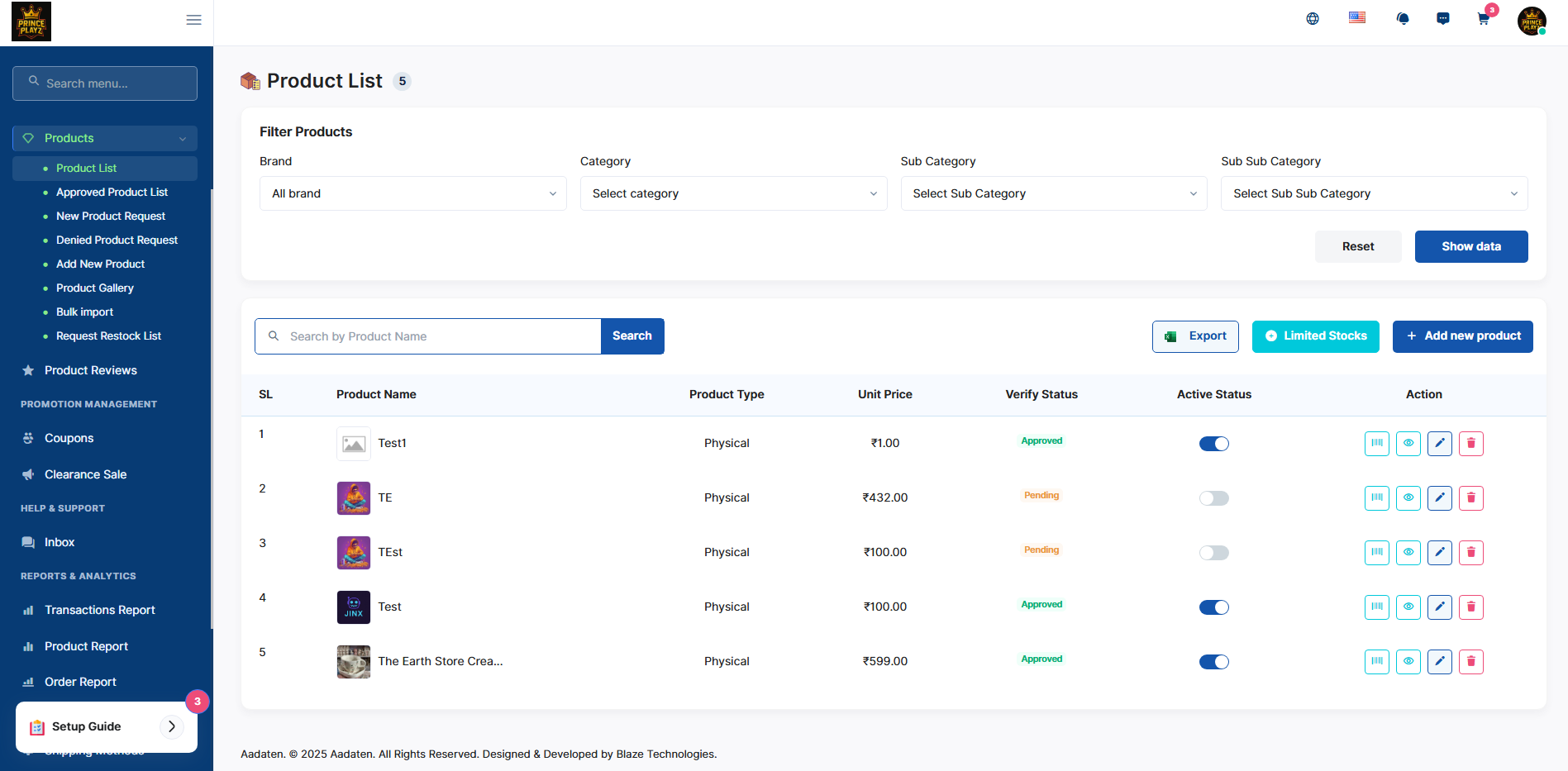The width and height of the screenshot is (1568, 771).
Task: Open Bulk import in sidebar
Action: coord(84,312)
